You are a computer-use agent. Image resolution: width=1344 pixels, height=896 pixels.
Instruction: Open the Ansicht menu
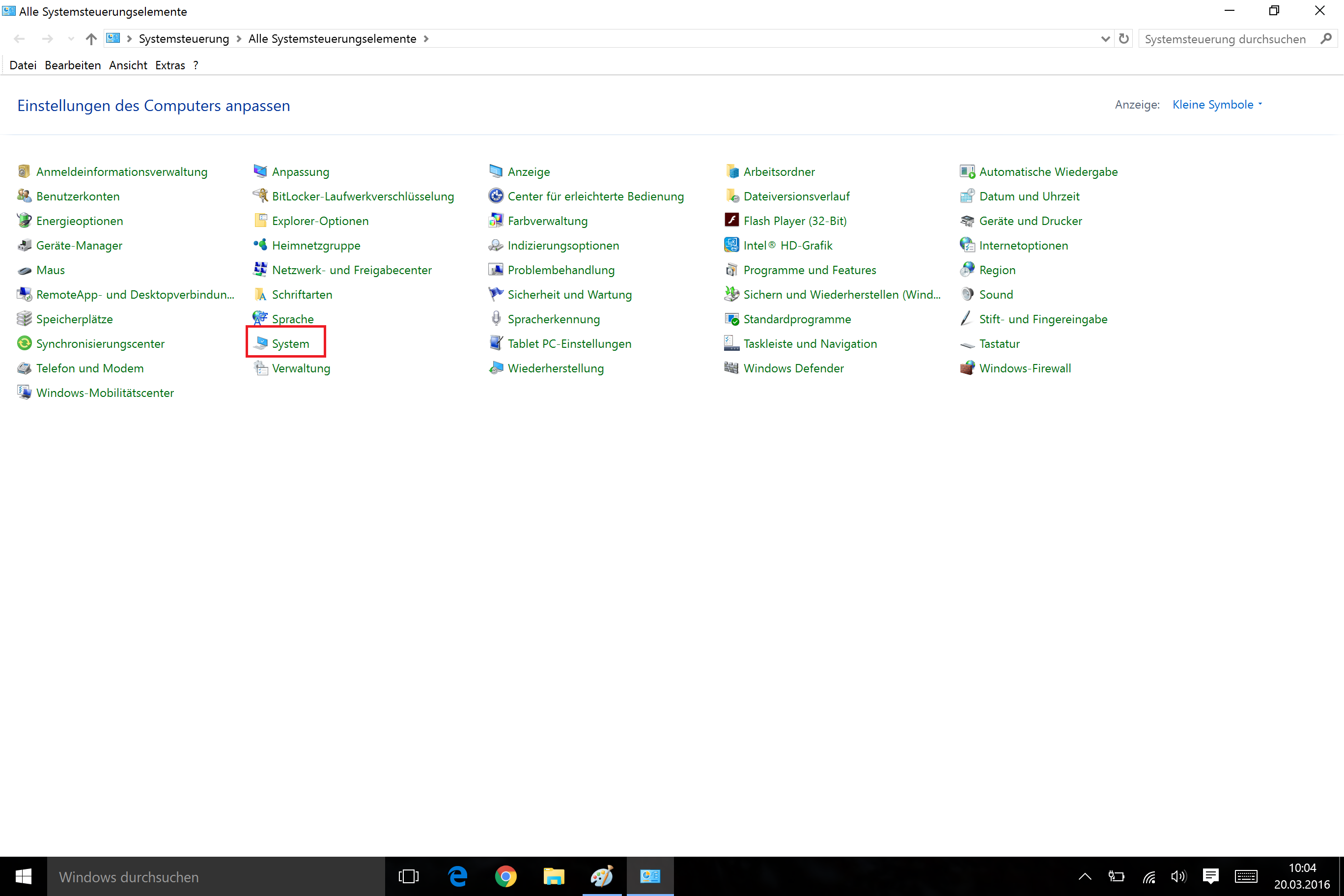click(x=128, y=65)
